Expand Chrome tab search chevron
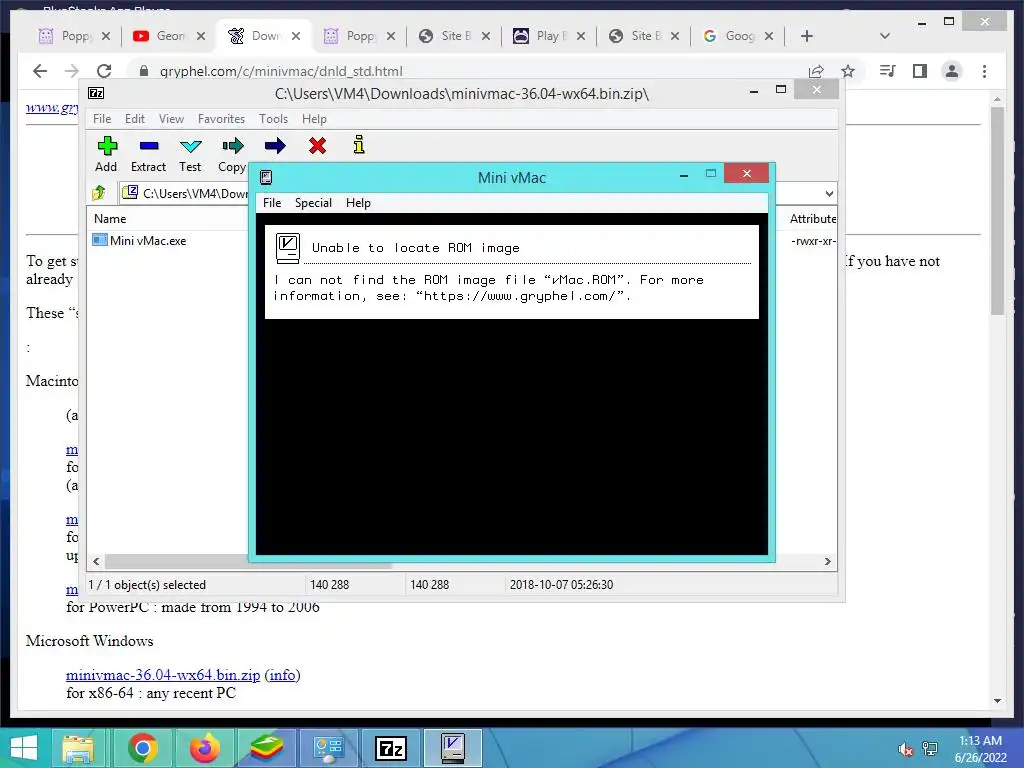 click(x=885, y=36)
